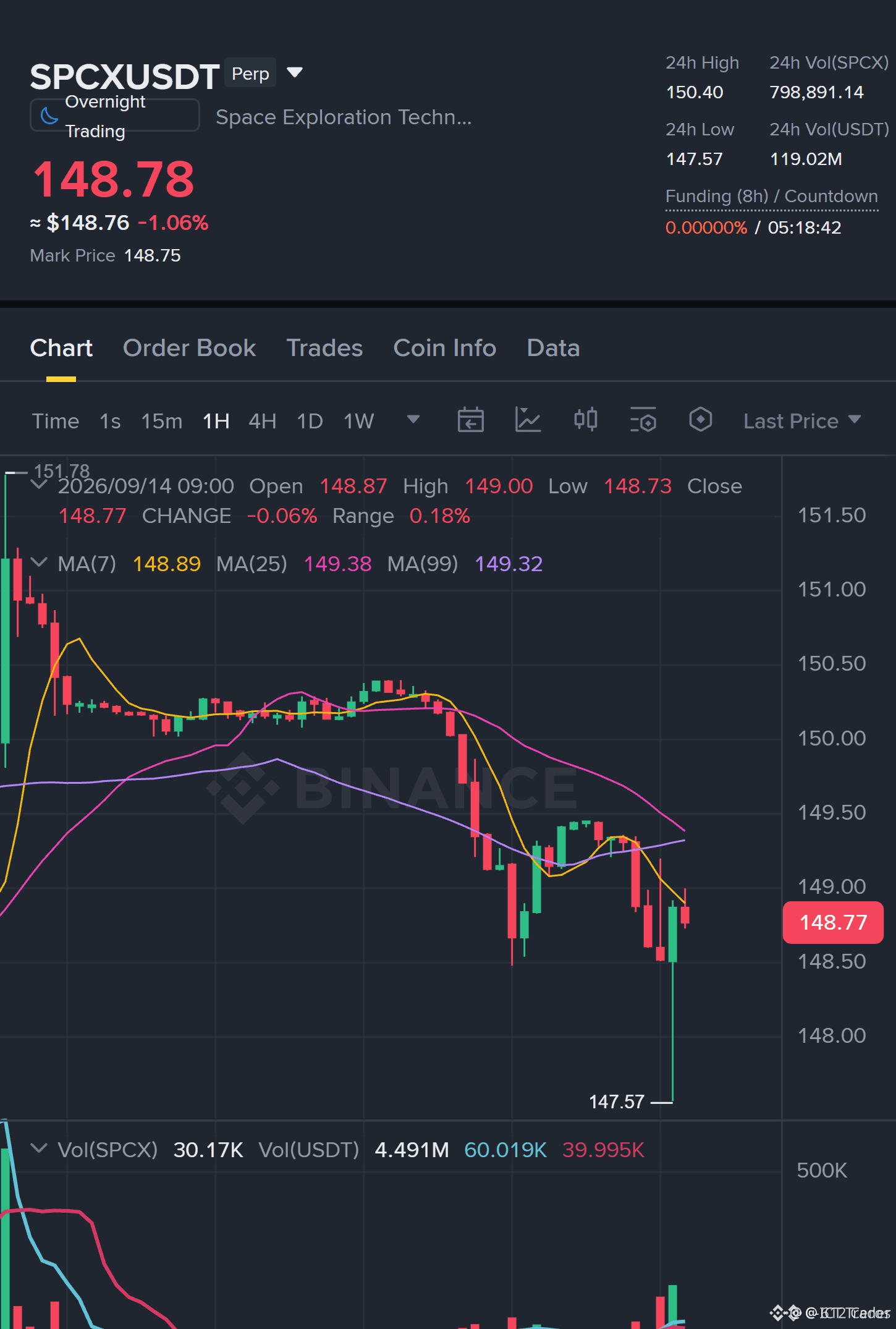Select the 15m timeframe
Image resolution: width=896 pixels, height=1329 pixels.
[x=162, y=421]
